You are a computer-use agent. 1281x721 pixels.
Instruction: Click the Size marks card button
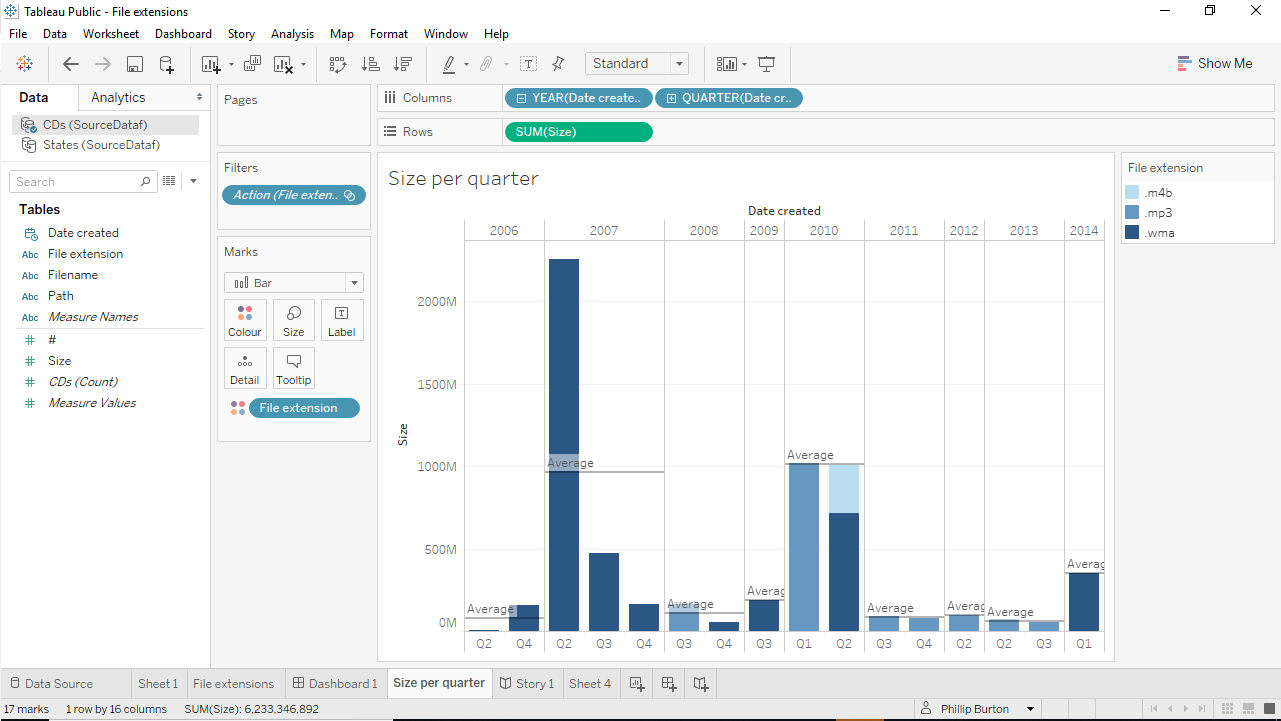pos(294,321)
